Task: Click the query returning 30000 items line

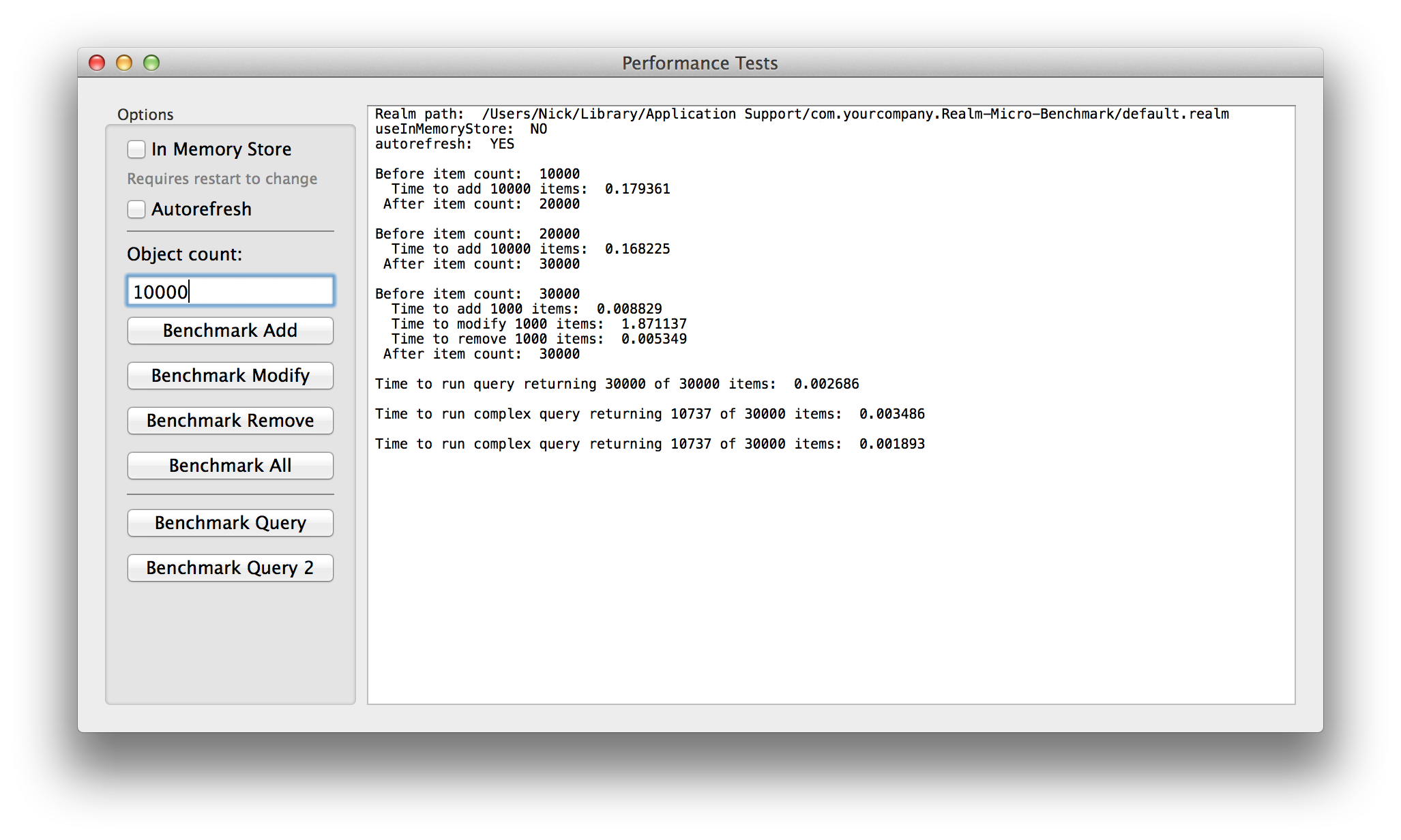Action: (x=617, y=384)
